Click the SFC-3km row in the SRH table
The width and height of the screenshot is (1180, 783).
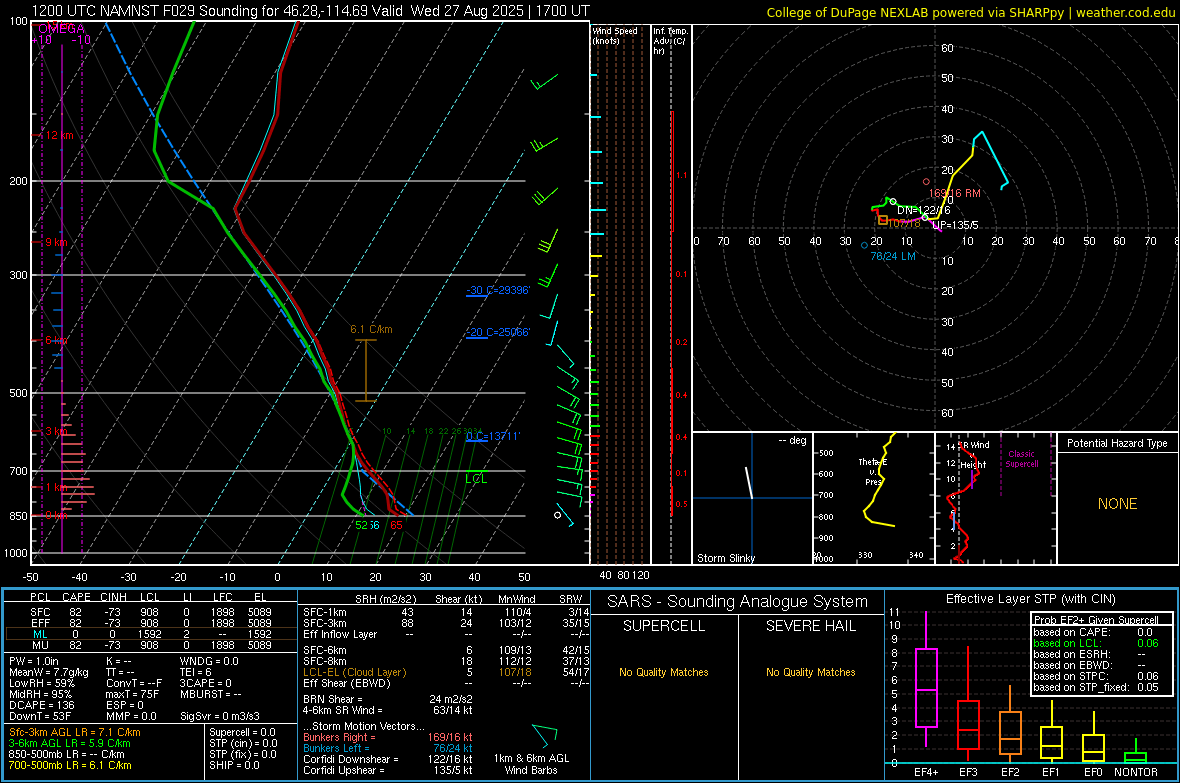coord(446,623)
